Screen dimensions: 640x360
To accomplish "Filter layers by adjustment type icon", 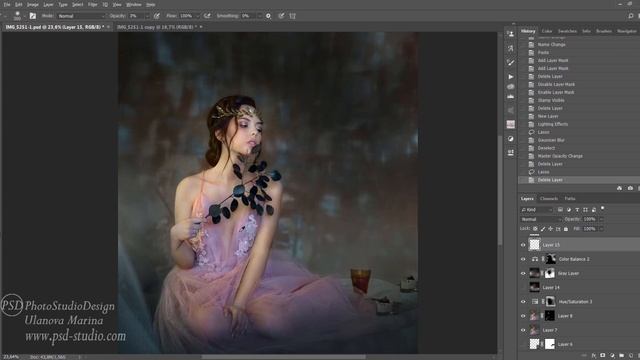I will (569, 209).
